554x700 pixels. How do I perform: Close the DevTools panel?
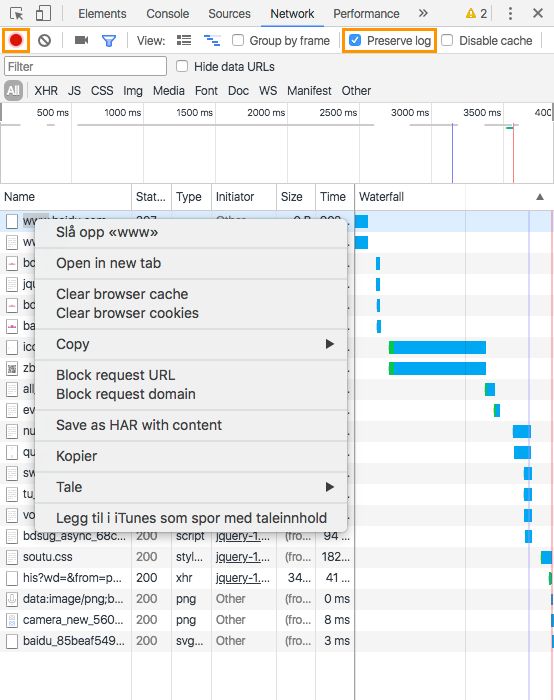point(538,13)
